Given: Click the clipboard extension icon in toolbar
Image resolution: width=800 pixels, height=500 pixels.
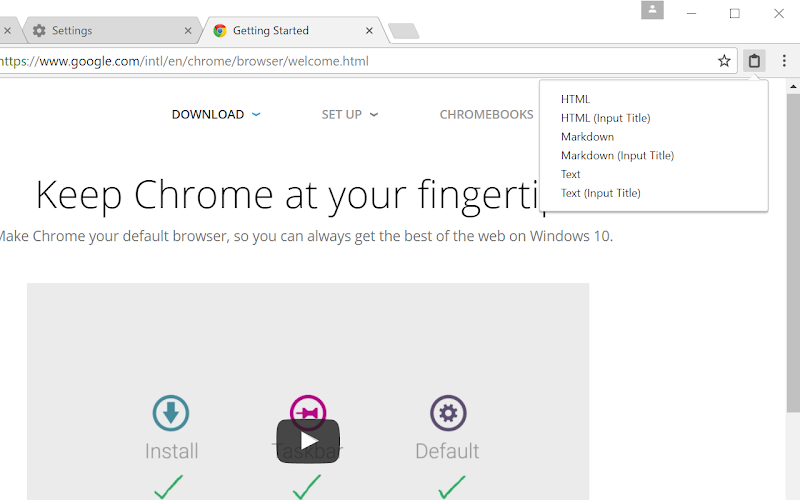Looking at the screenshot, I should 754,61.
